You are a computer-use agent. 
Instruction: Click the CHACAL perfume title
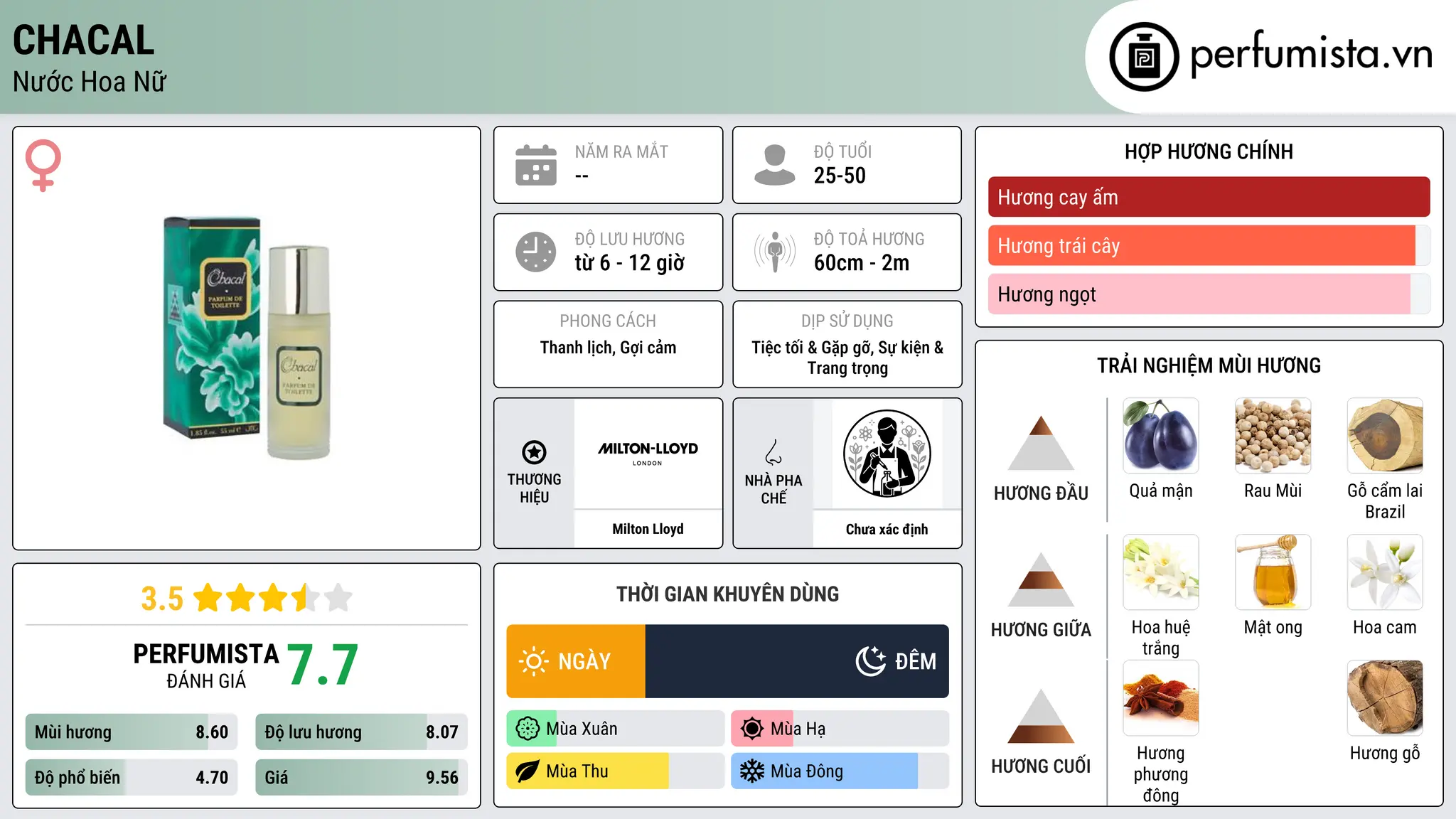point(84,41)
